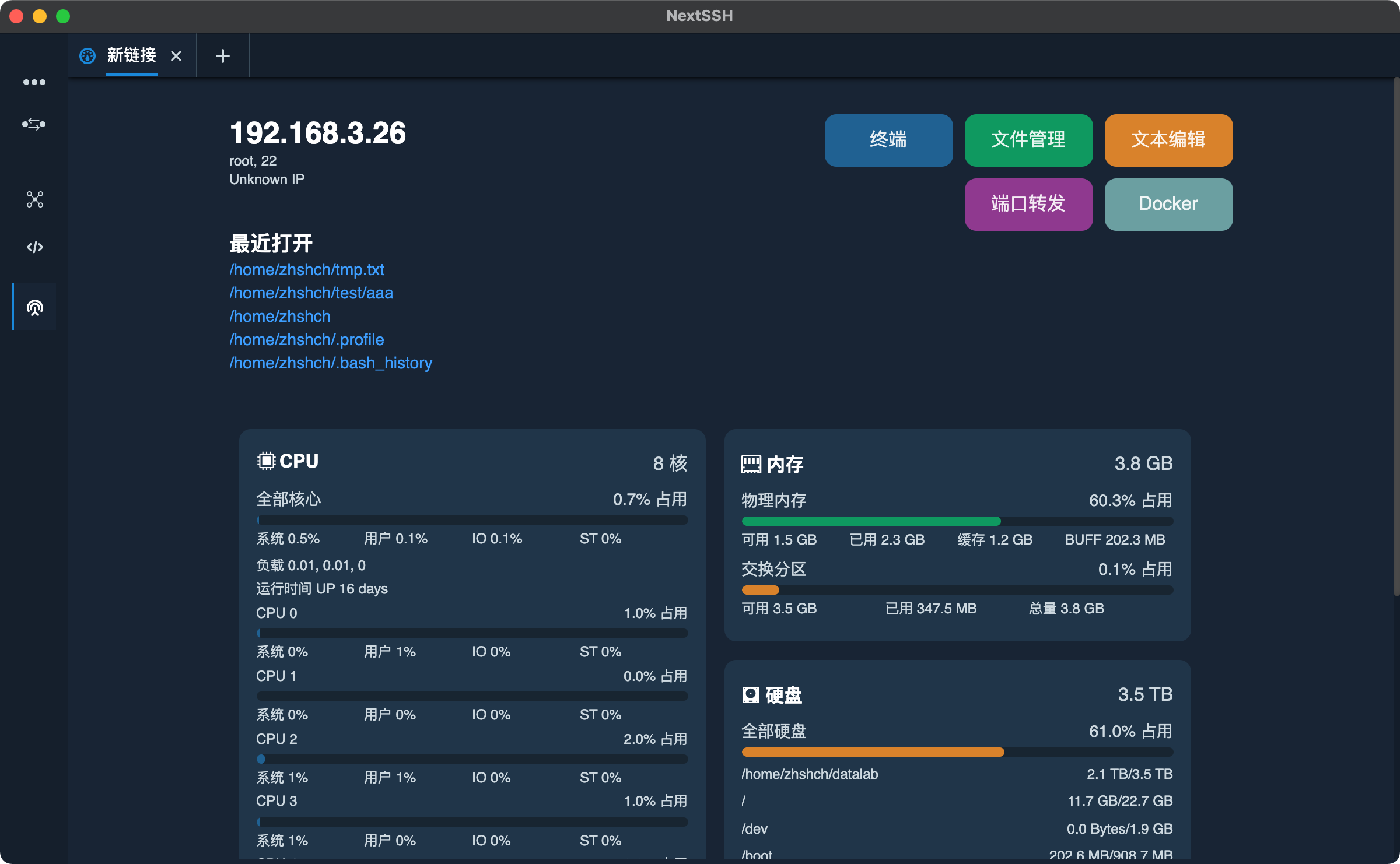Select the broadcast signal sidebar icon
Screen dimensions: 1400x864
34,307
